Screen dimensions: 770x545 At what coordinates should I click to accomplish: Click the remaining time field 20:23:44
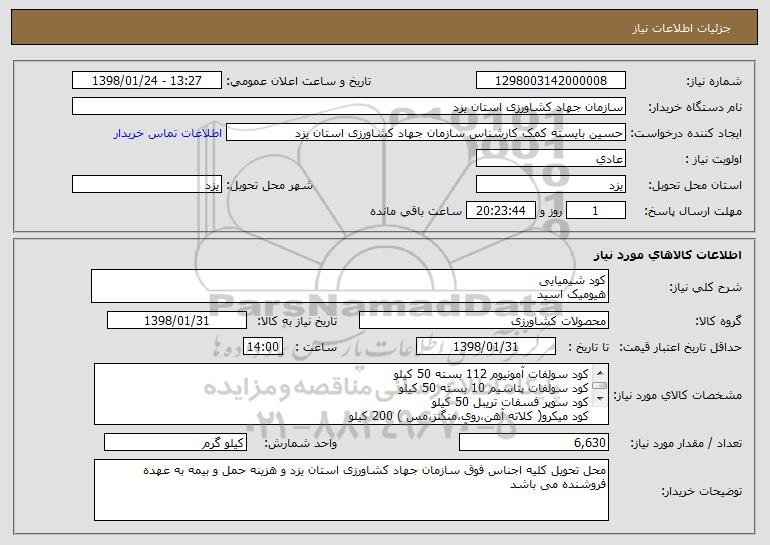coord(500,210)
